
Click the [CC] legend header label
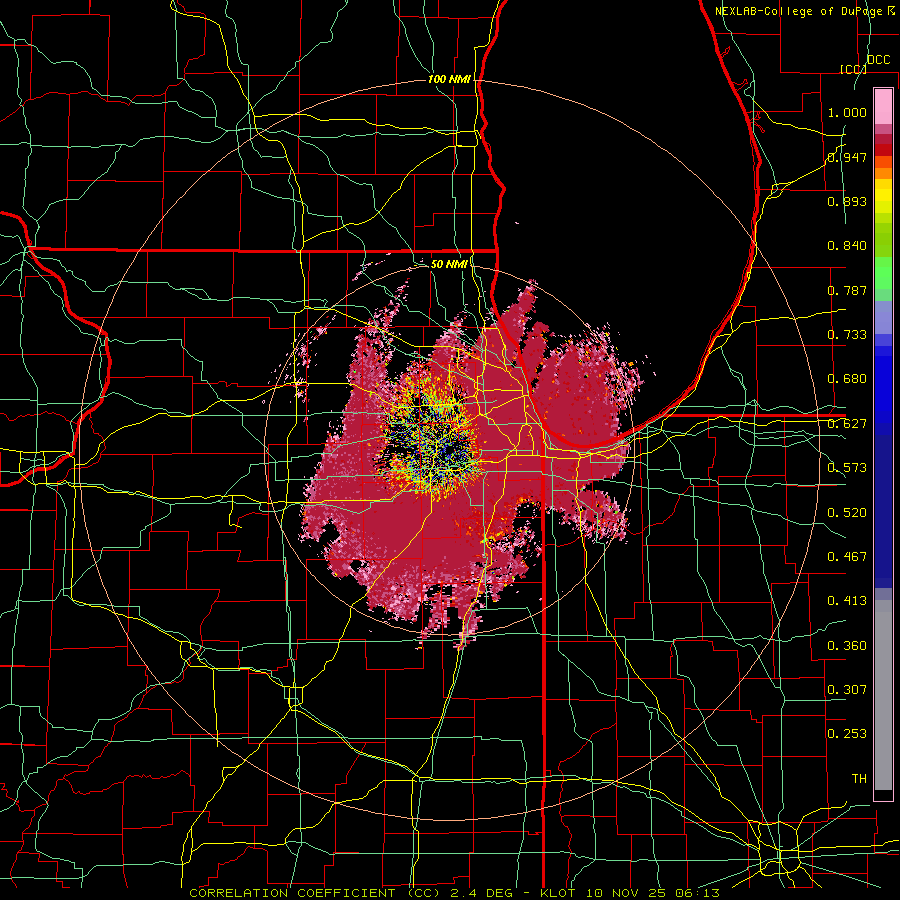pos(853,69)
